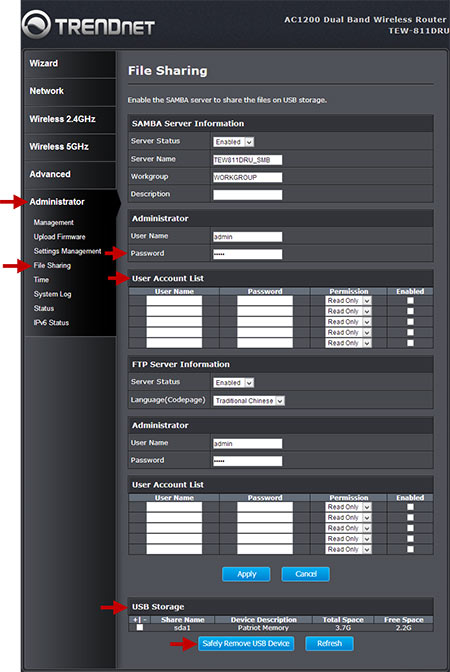Click the plus/minus icon in USB Storage header
This screenshot has width=450, height=672.
(140, 620)
